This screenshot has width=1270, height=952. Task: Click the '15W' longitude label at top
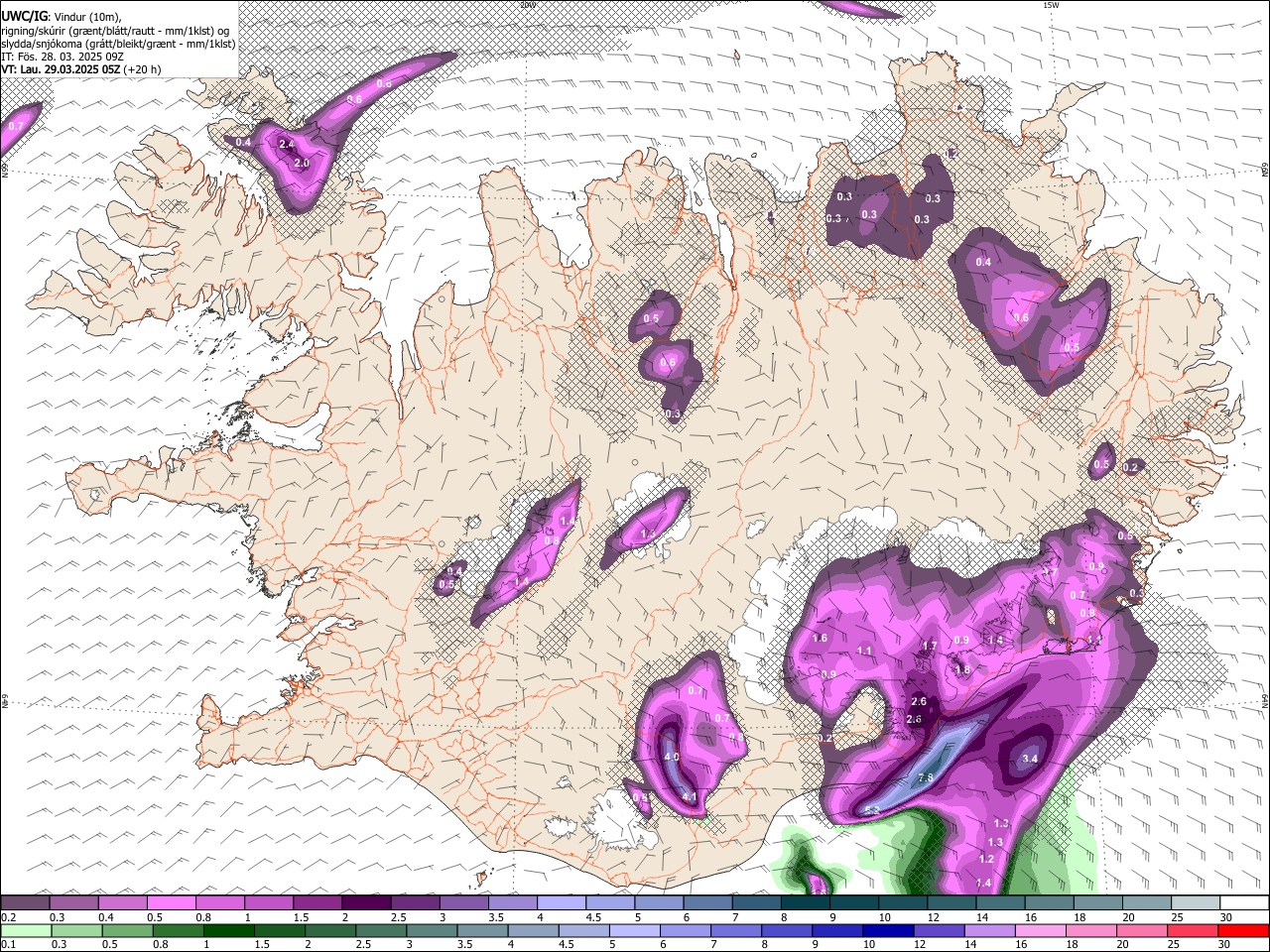pyautogui.click(x=1051, y=5)
